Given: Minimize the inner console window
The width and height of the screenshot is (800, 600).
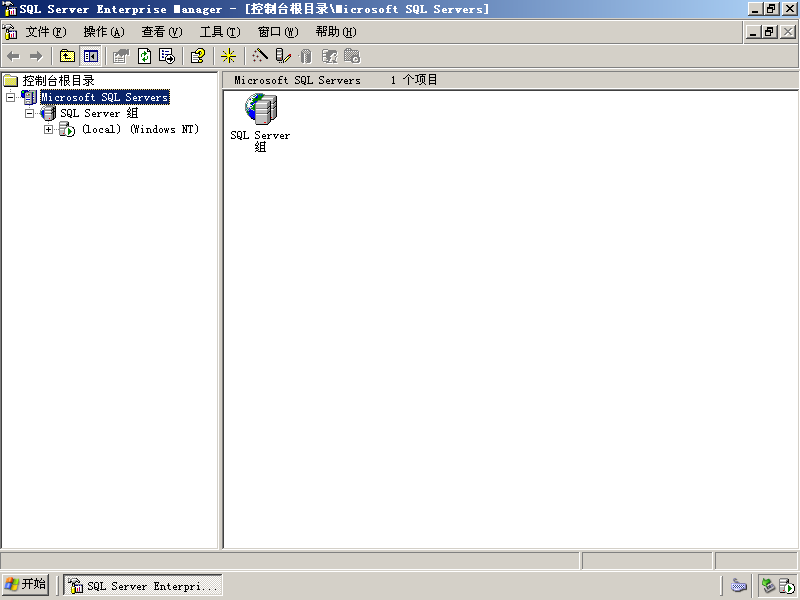Looking at the screenshot, I should coord(754,32).
